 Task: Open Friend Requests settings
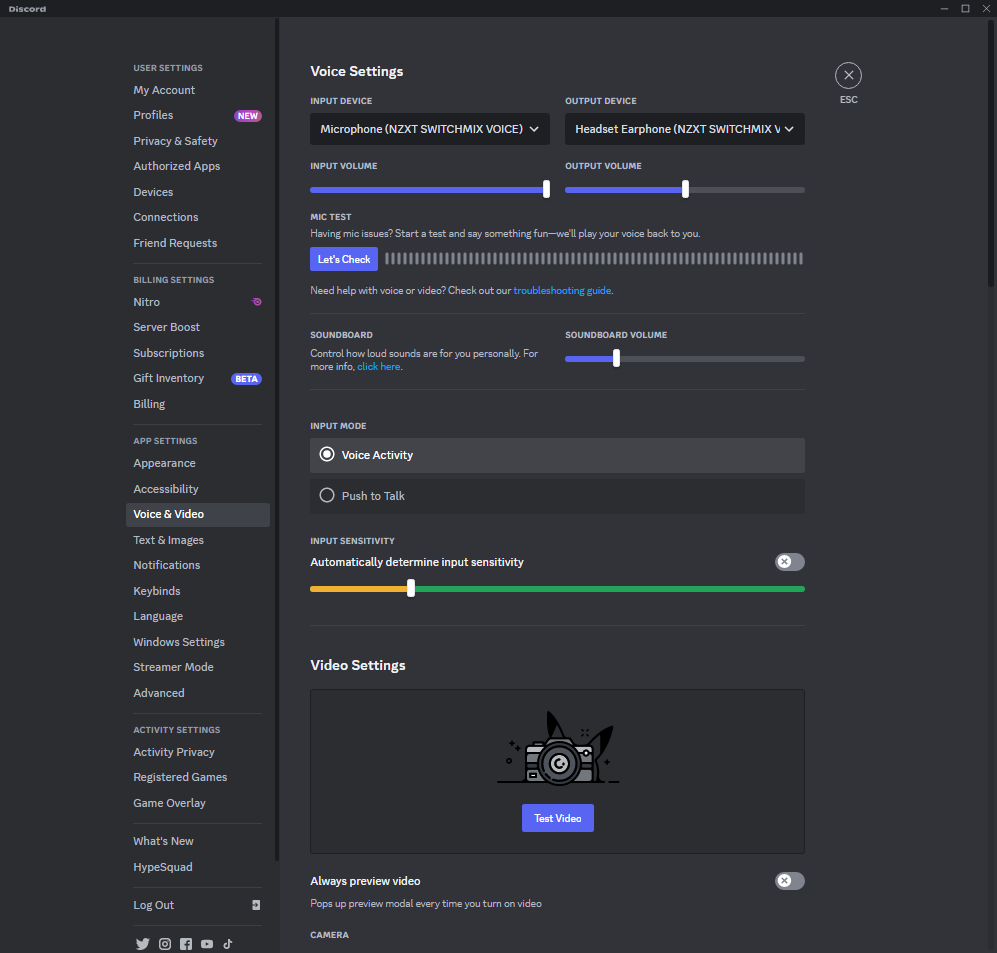click(x=198, y=243)
